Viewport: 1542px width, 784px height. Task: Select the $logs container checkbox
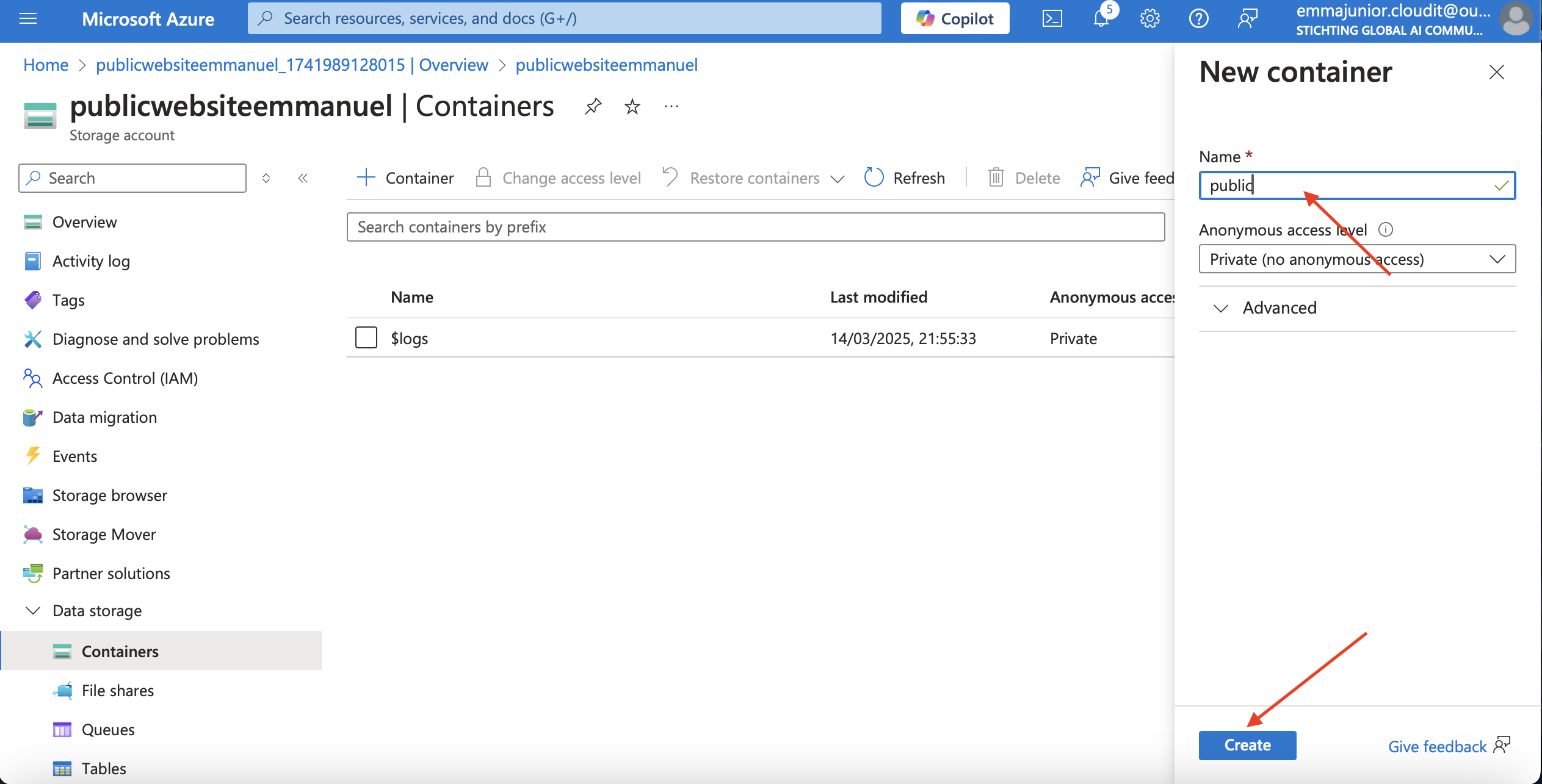point(366,338)
